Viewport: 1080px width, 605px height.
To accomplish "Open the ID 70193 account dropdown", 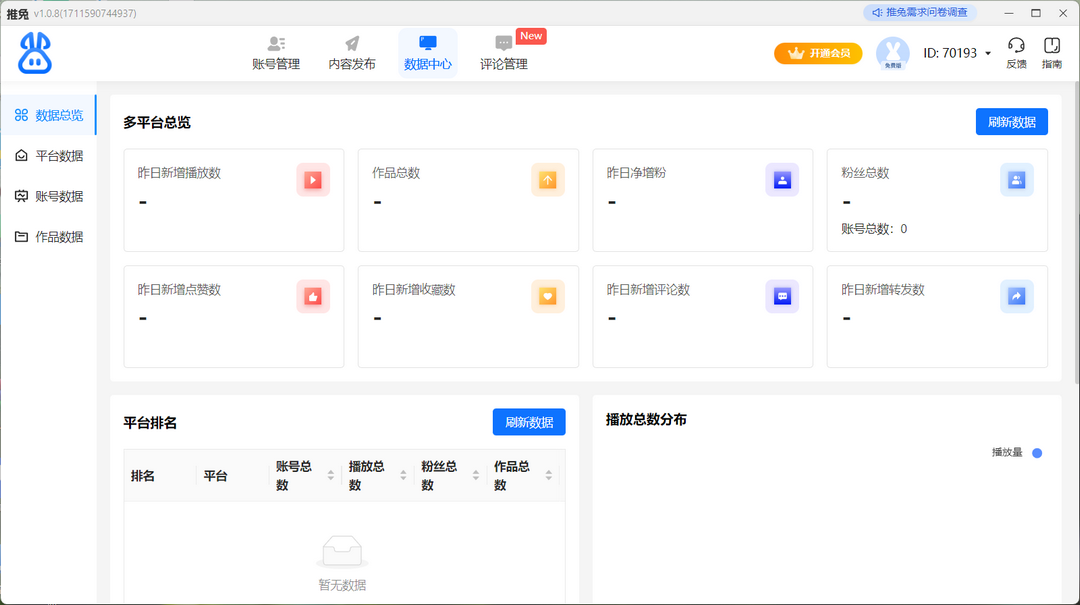I will pos(956,53).
